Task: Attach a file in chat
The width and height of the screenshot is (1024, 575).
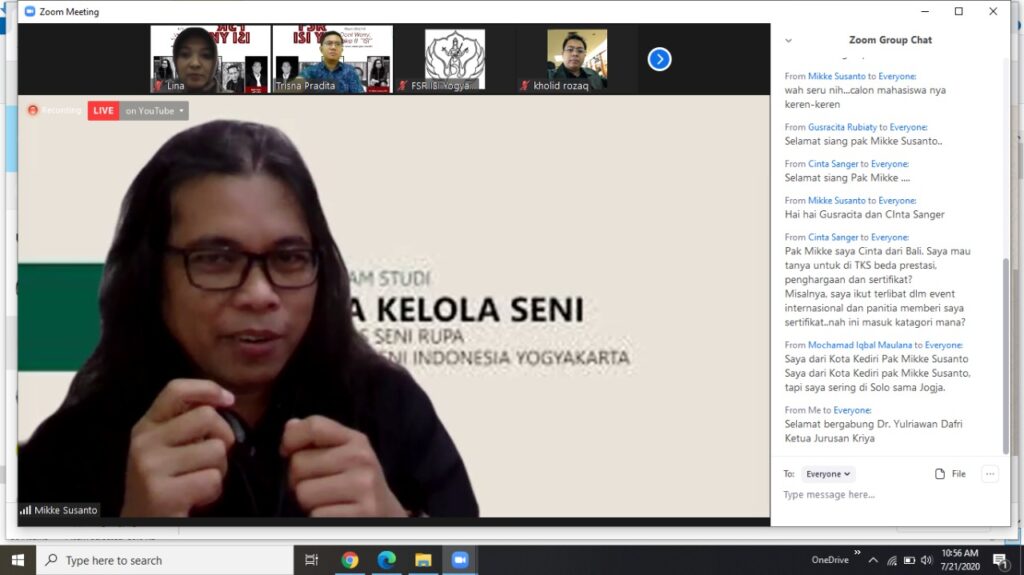Action: point(950,474)
